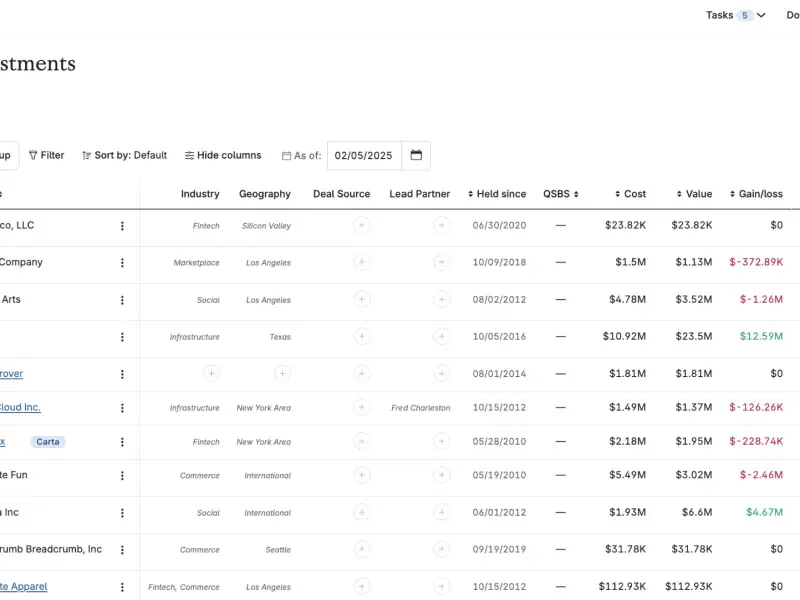This screenshot has height=600, width=800.
Task: Click Seattle geography cell
Action: pyautogui.click(x=278, y=549)
